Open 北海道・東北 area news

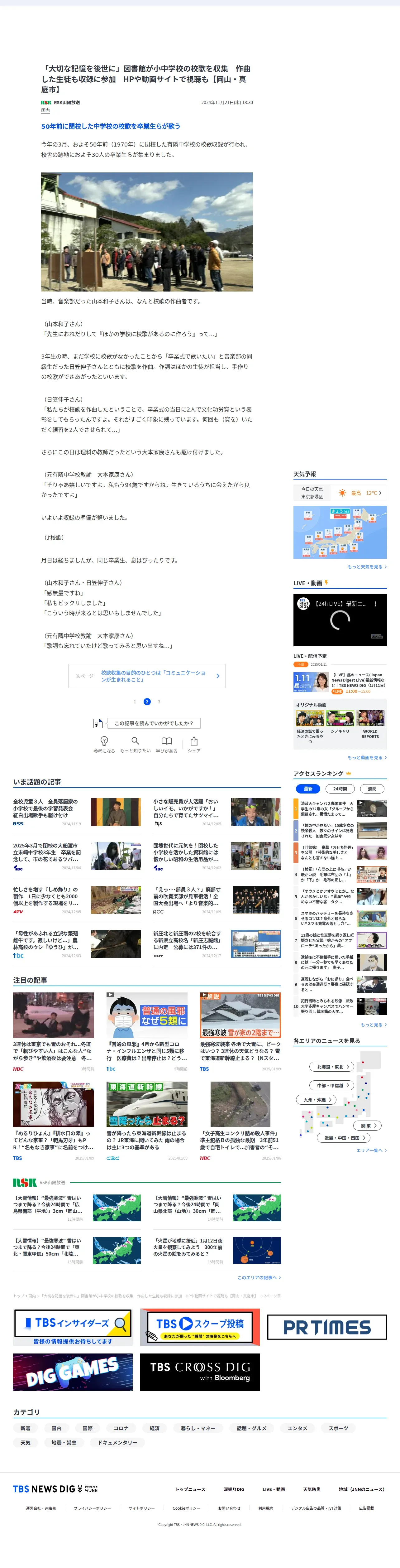tap(332, 1066)
